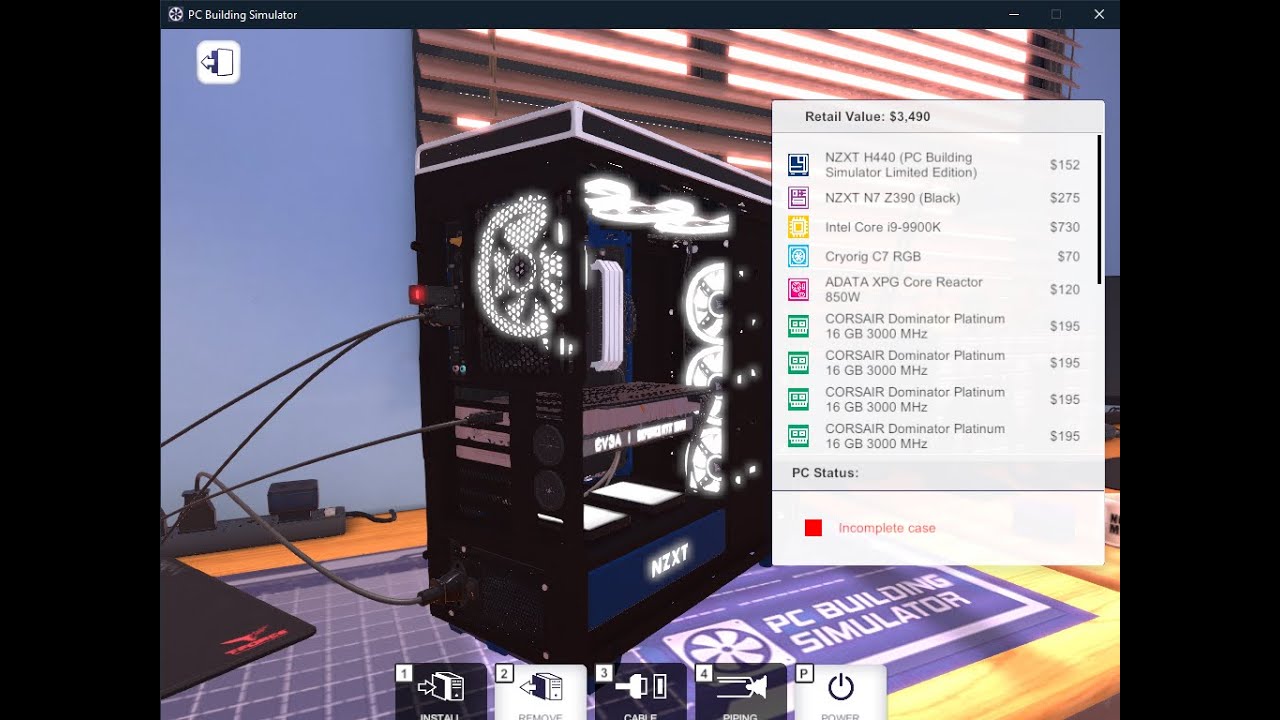1280x720 pixels.
Task: Click the $120 price value
Action: click(x=1065, y=290)
